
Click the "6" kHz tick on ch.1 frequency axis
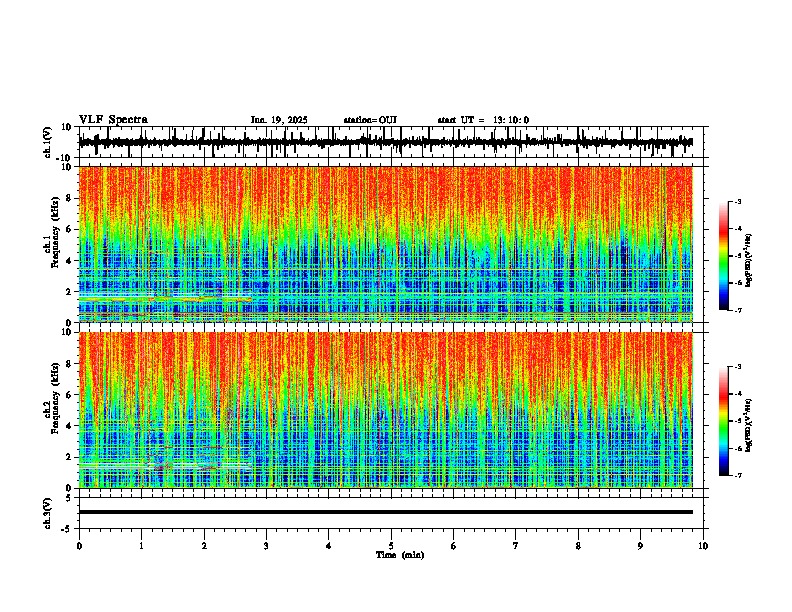point(70,229)
